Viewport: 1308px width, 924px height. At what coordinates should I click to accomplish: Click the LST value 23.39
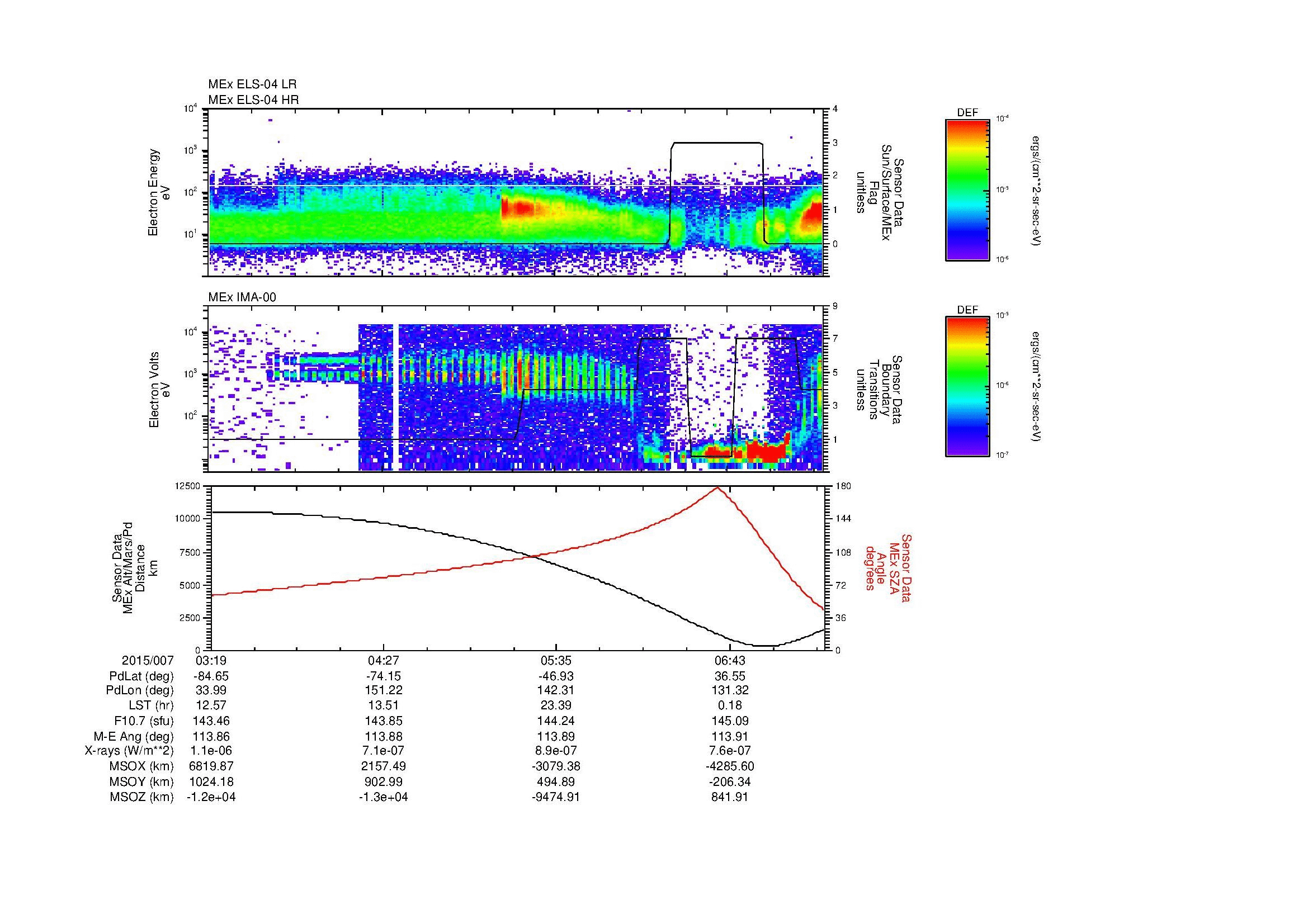(556, 706)
